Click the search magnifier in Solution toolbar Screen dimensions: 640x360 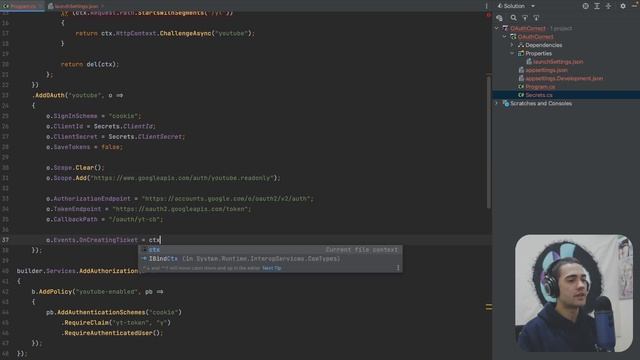pyautogui.click(x=513, y=18)
